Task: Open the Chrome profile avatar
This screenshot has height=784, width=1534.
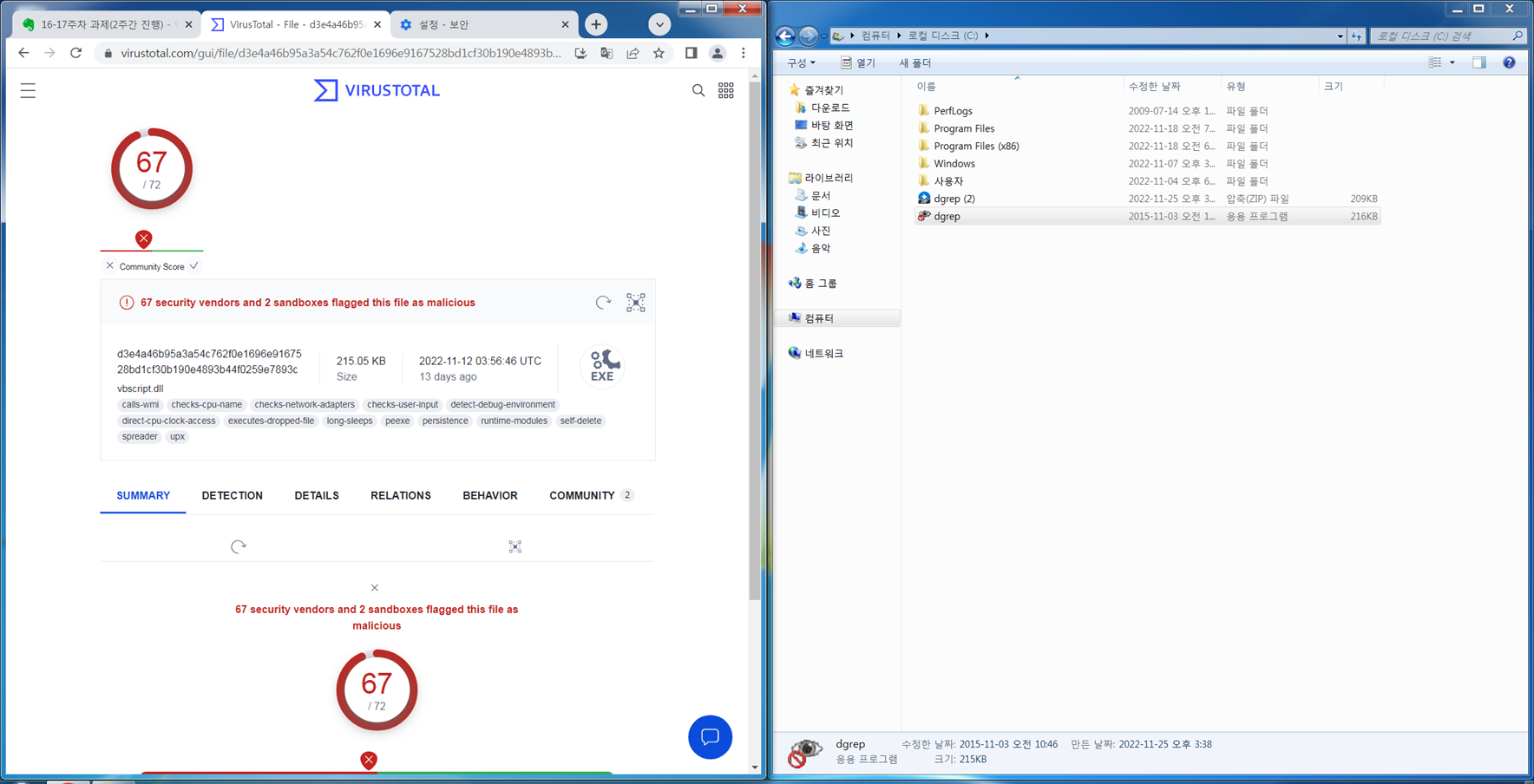Action: coord(718,53)
